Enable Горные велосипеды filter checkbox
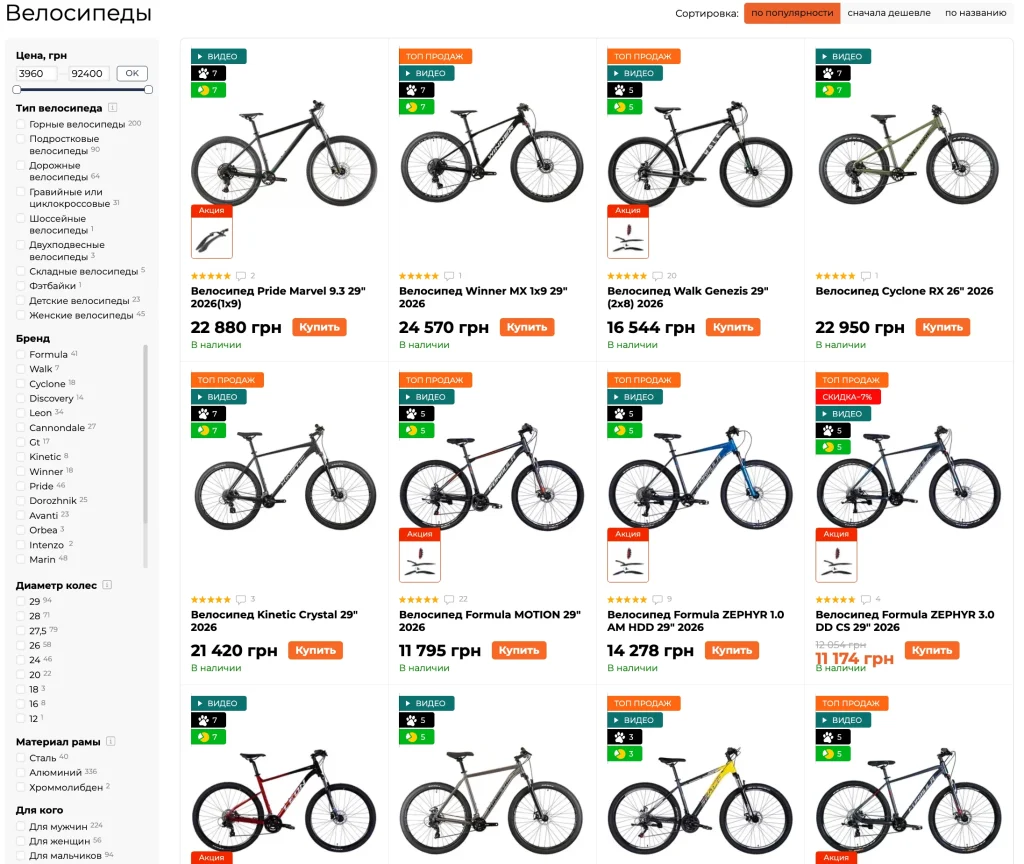 click(21, 124)
